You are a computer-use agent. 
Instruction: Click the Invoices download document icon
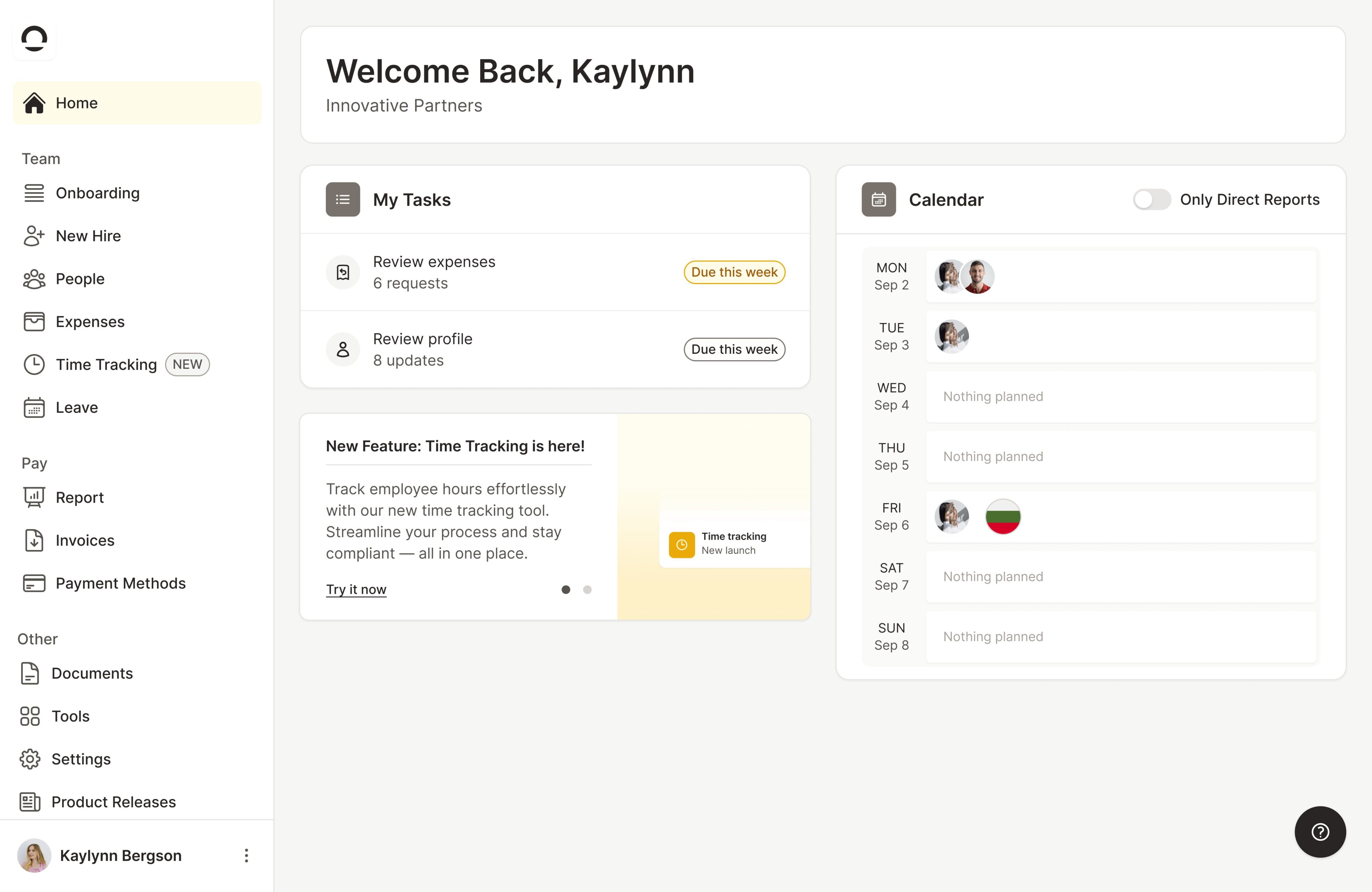click(34, 540)
